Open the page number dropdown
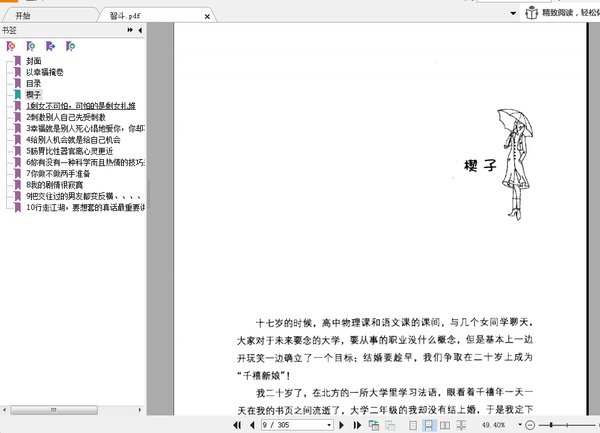 (329, 425)
